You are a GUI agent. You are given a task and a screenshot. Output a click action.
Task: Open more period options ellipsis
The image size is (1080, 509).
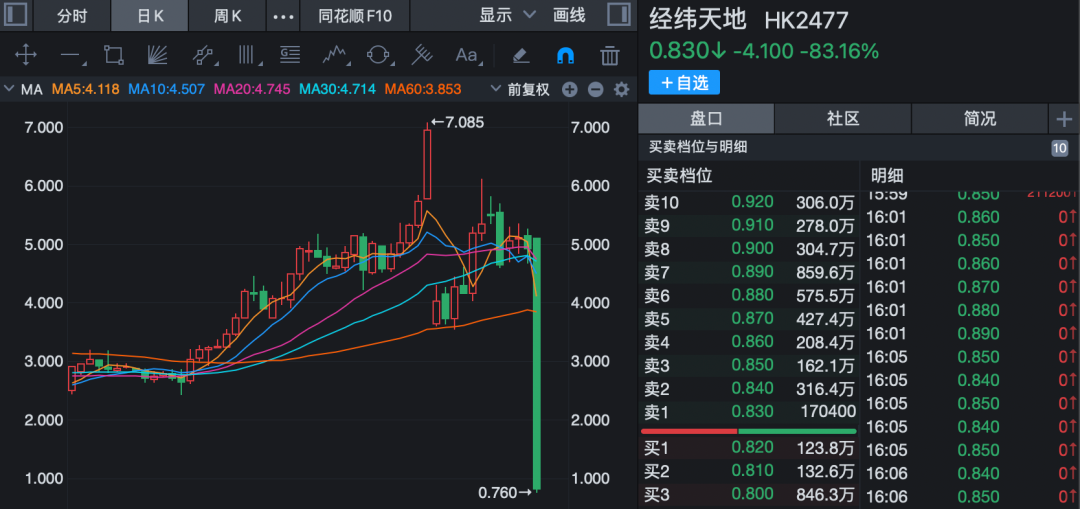284,16
